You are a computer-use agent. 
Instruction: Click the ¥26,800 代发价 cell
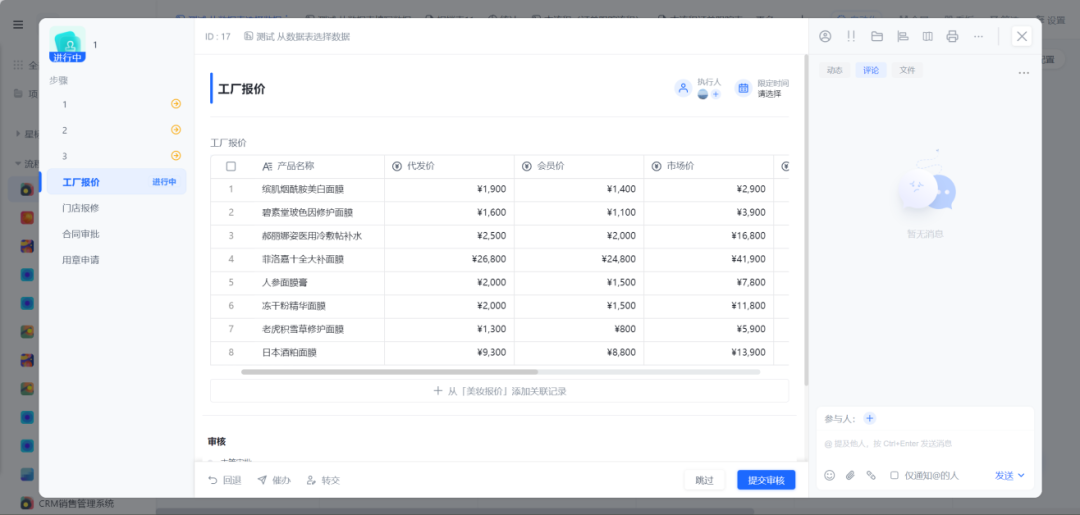tap(449, 259)
